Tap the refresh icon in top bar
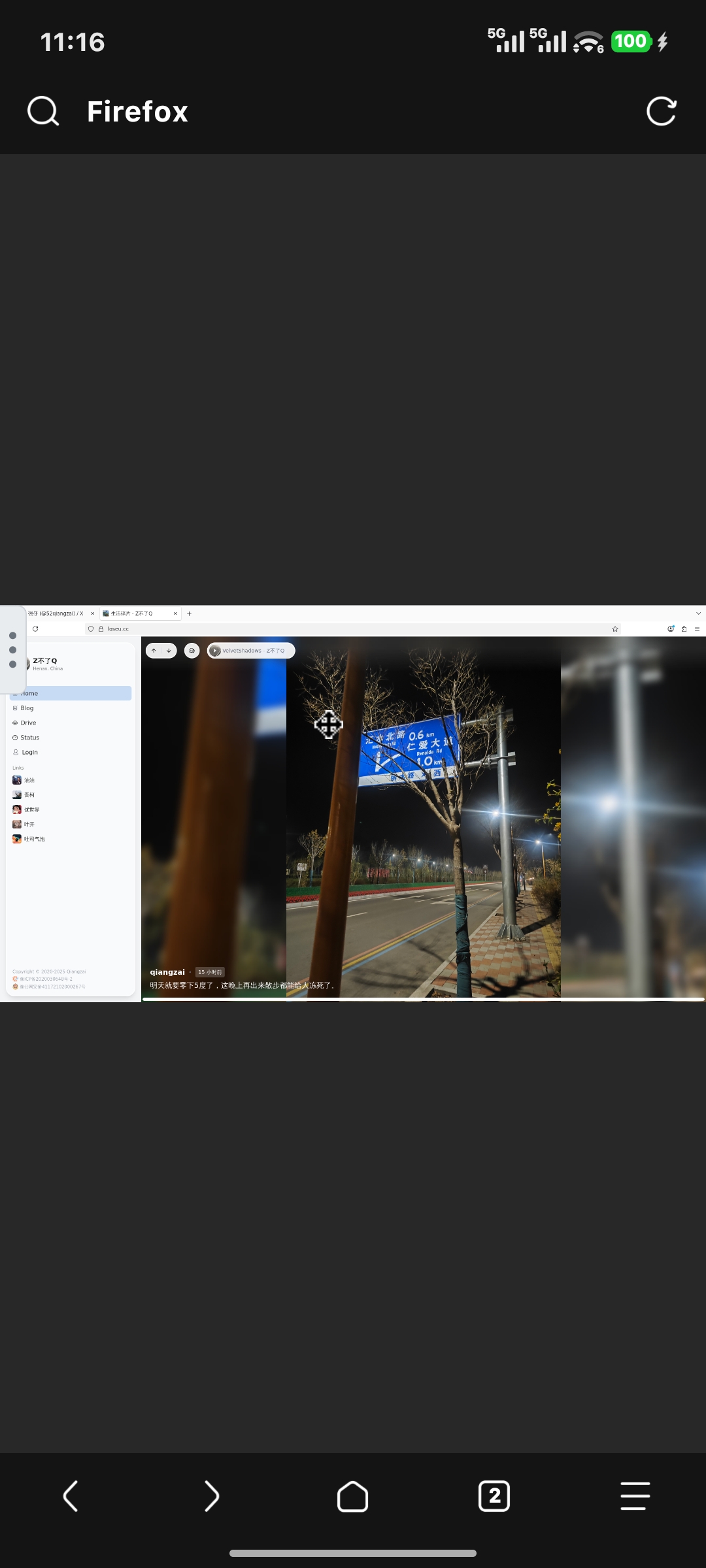 [x=661, y=111]
